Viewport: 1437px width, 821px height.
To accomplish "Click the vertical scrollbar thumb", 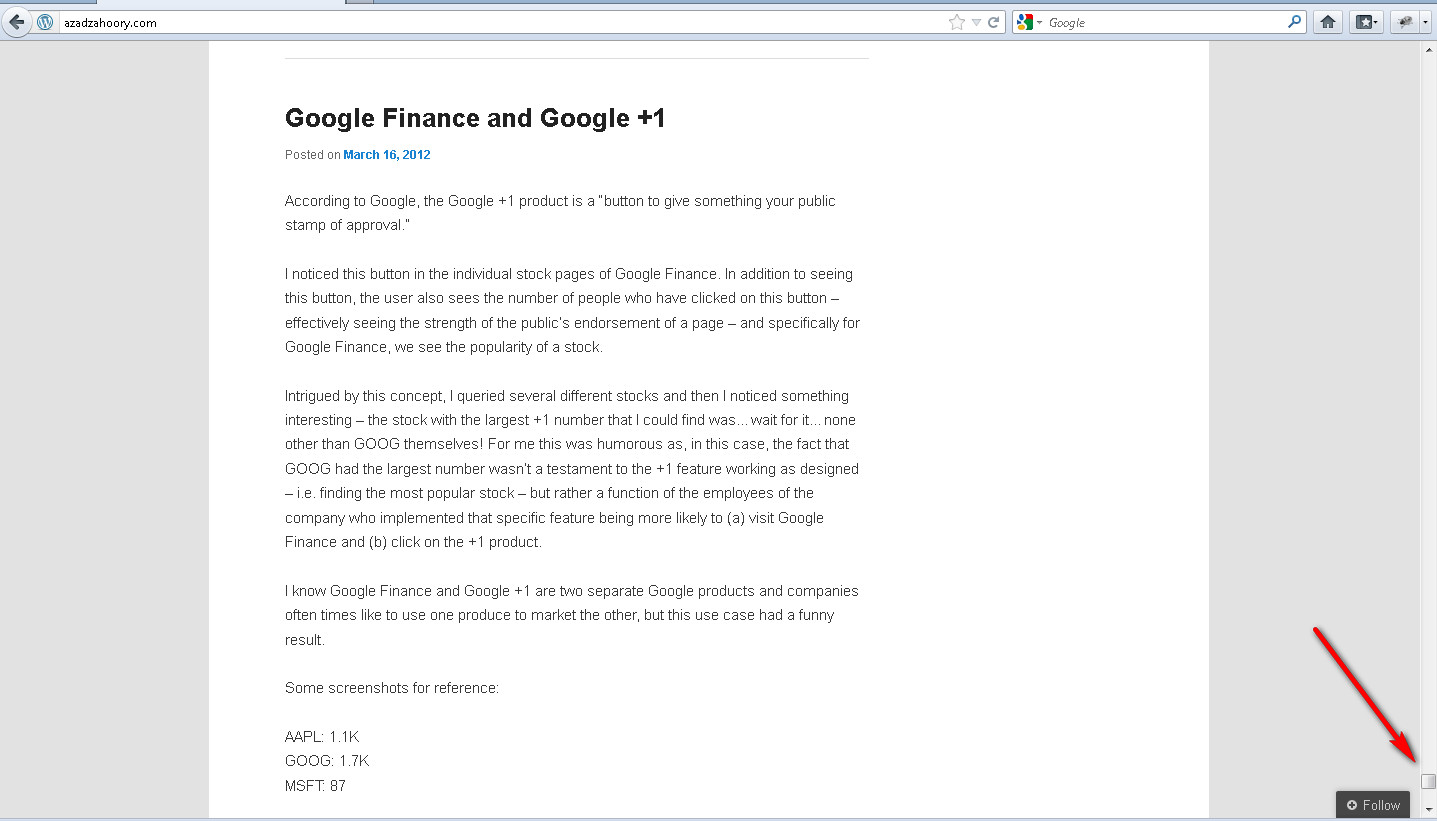I will point(1429,781).
